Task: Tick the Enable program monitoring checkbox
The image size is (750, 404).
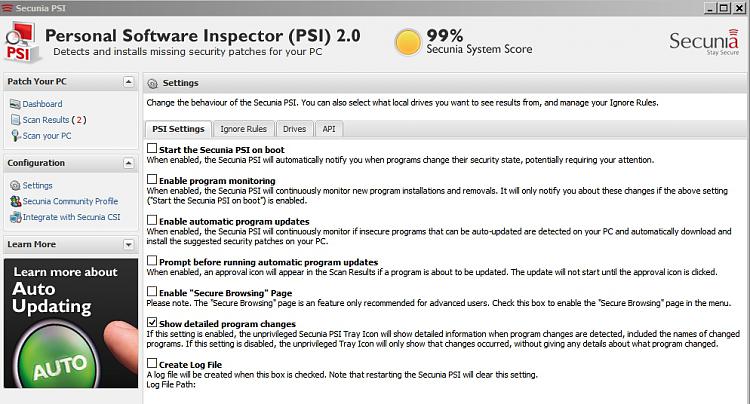Action: click(x=152, y=179)
